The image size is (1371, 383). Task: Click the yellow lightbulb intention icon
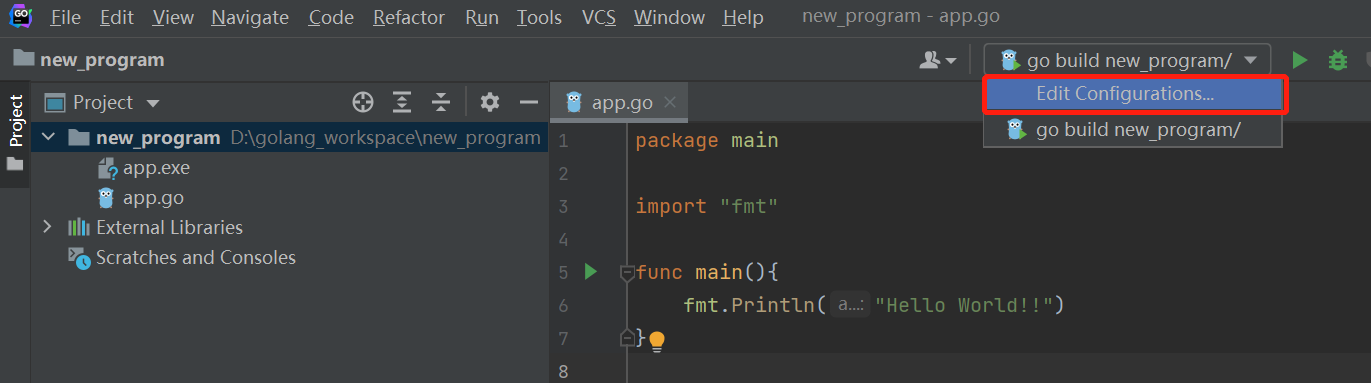(x=656, y=342)
